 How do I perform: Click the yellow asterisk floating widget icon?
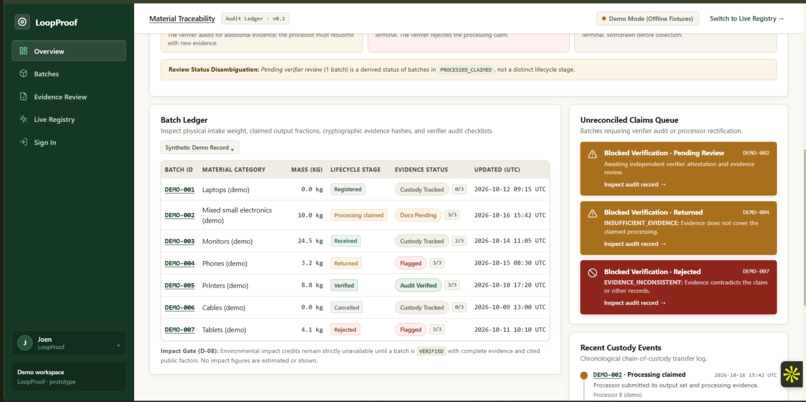click(x=792, y=374)
